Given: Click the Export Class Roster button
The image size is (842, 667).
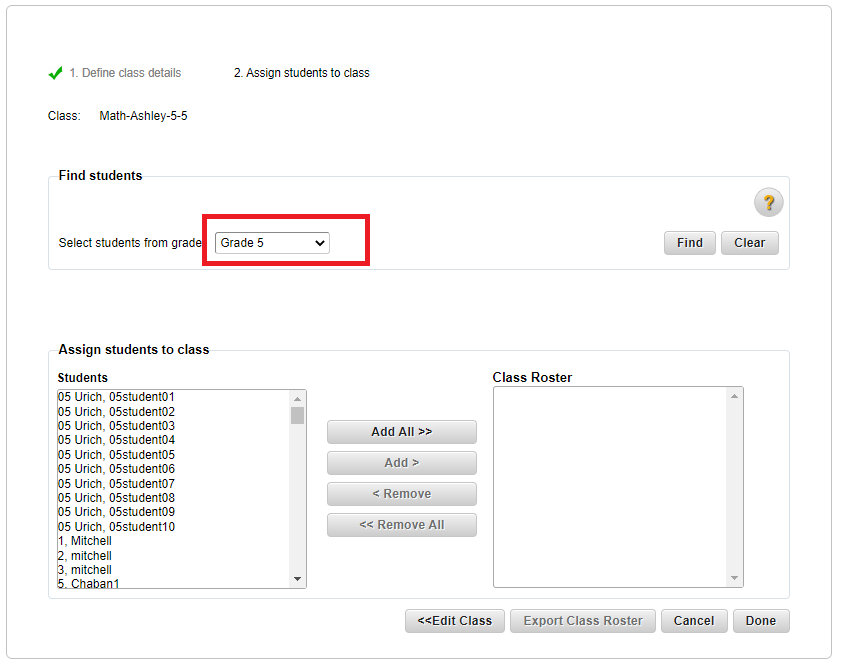Looking at the screenshot, I should [582, 620].
